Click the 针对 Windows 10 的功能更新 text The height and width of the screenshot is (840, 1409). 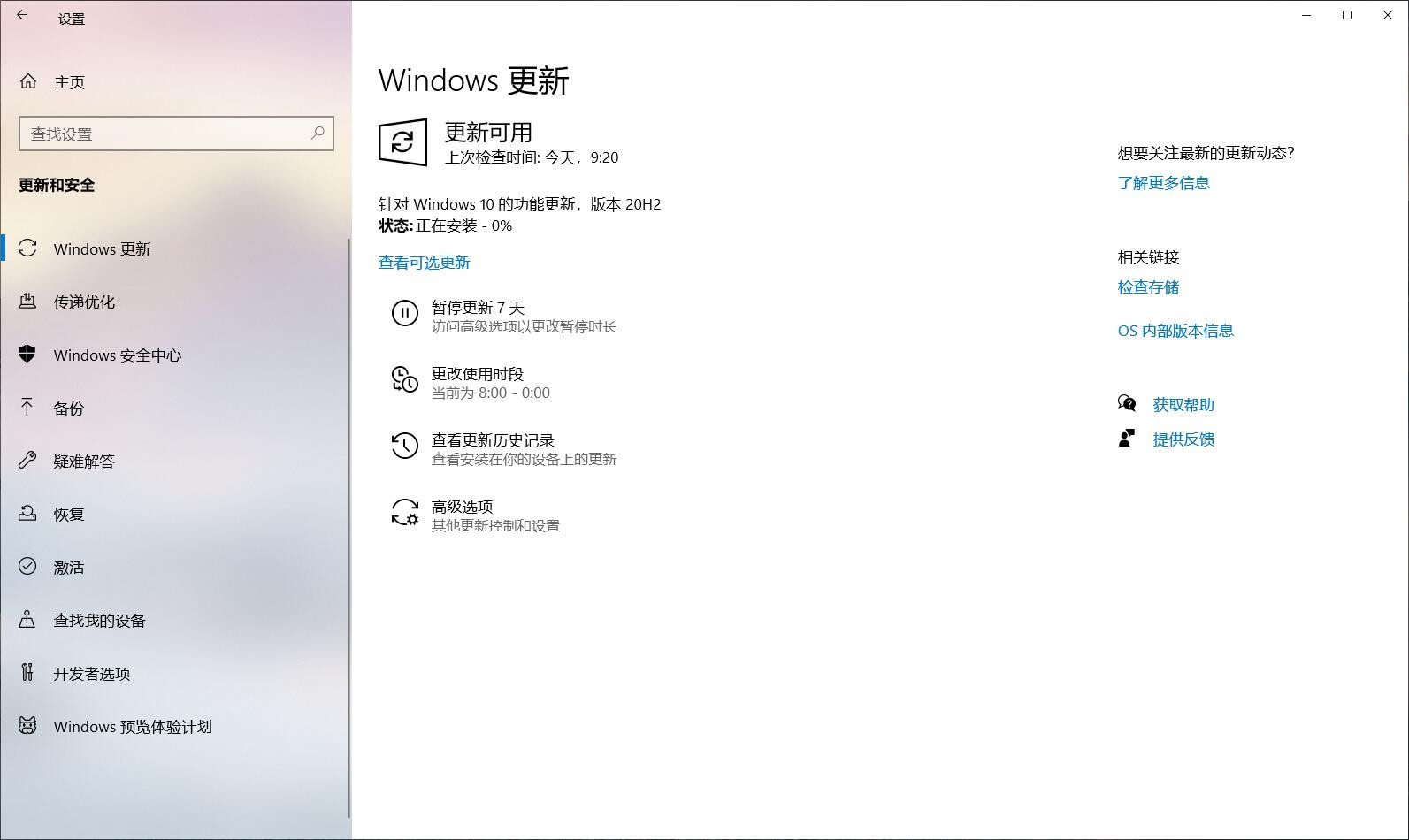point(519,204)
